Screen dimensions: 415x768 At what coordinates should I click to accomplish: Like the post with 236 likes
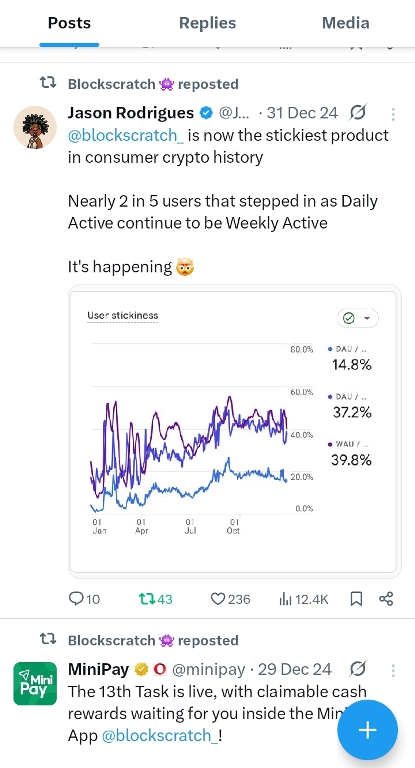pos(230,599)
